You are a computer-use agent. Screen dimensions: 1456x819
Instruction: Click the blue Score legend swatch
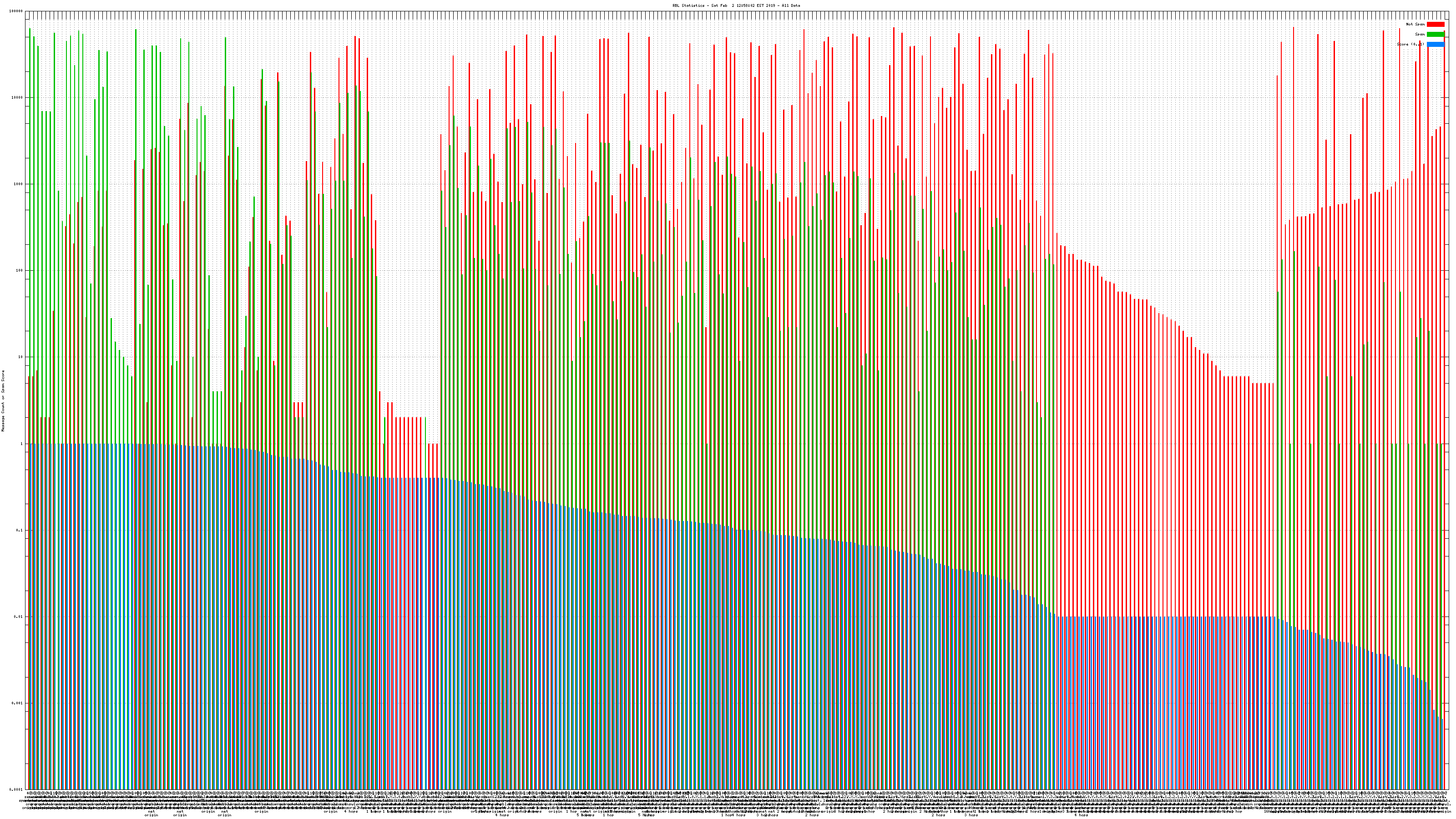click(x=1435, y=44)
